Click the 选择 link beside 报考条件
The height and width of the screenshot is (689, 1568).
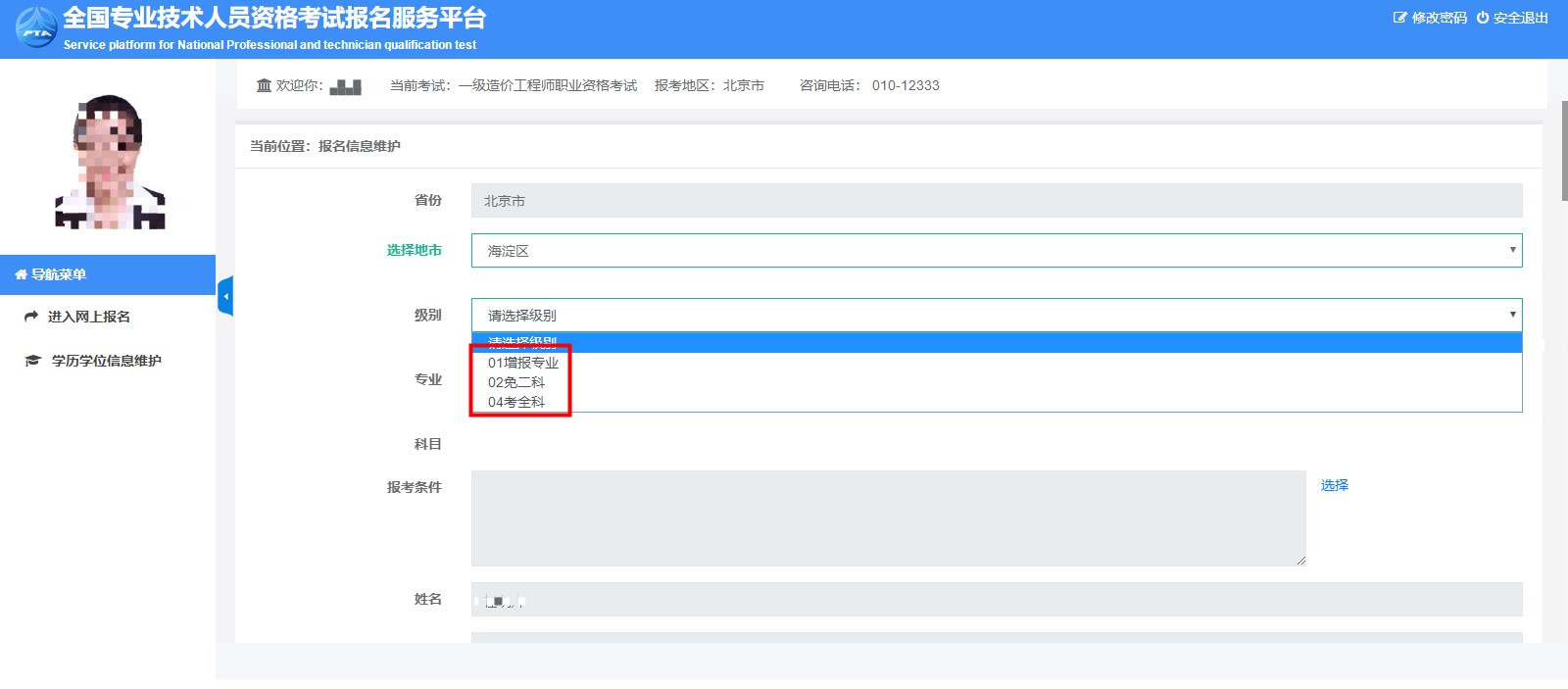point(1334,485)
